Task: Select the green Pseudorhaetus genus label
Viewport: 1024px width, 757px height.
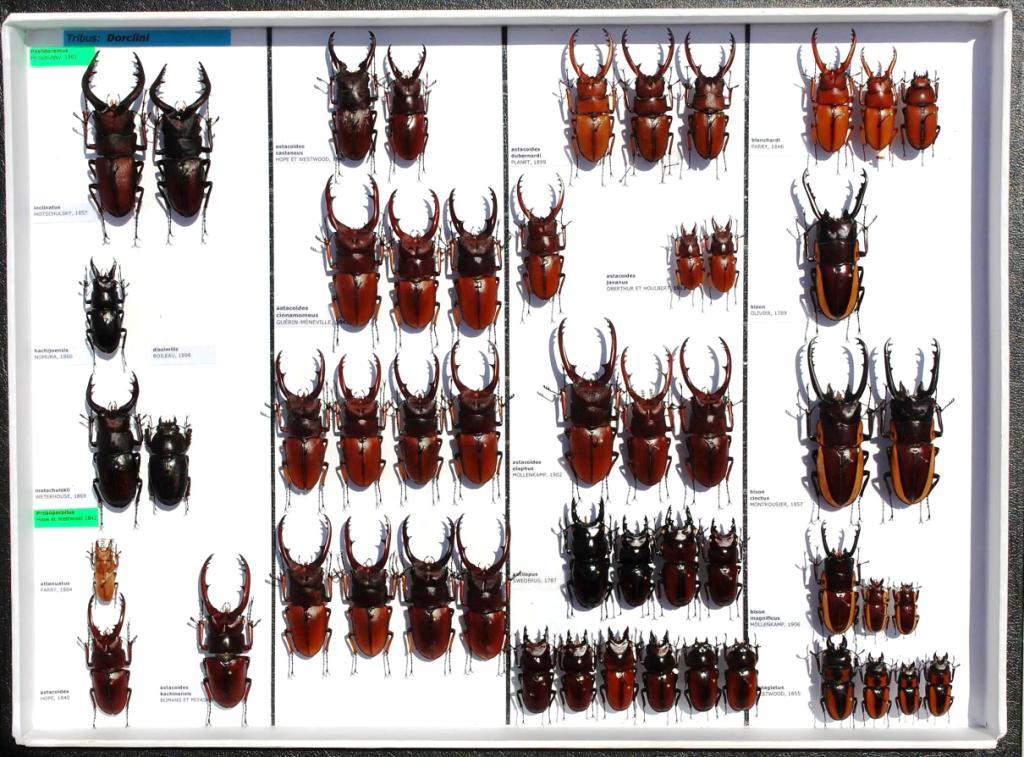Action: [x=62, y=56]
